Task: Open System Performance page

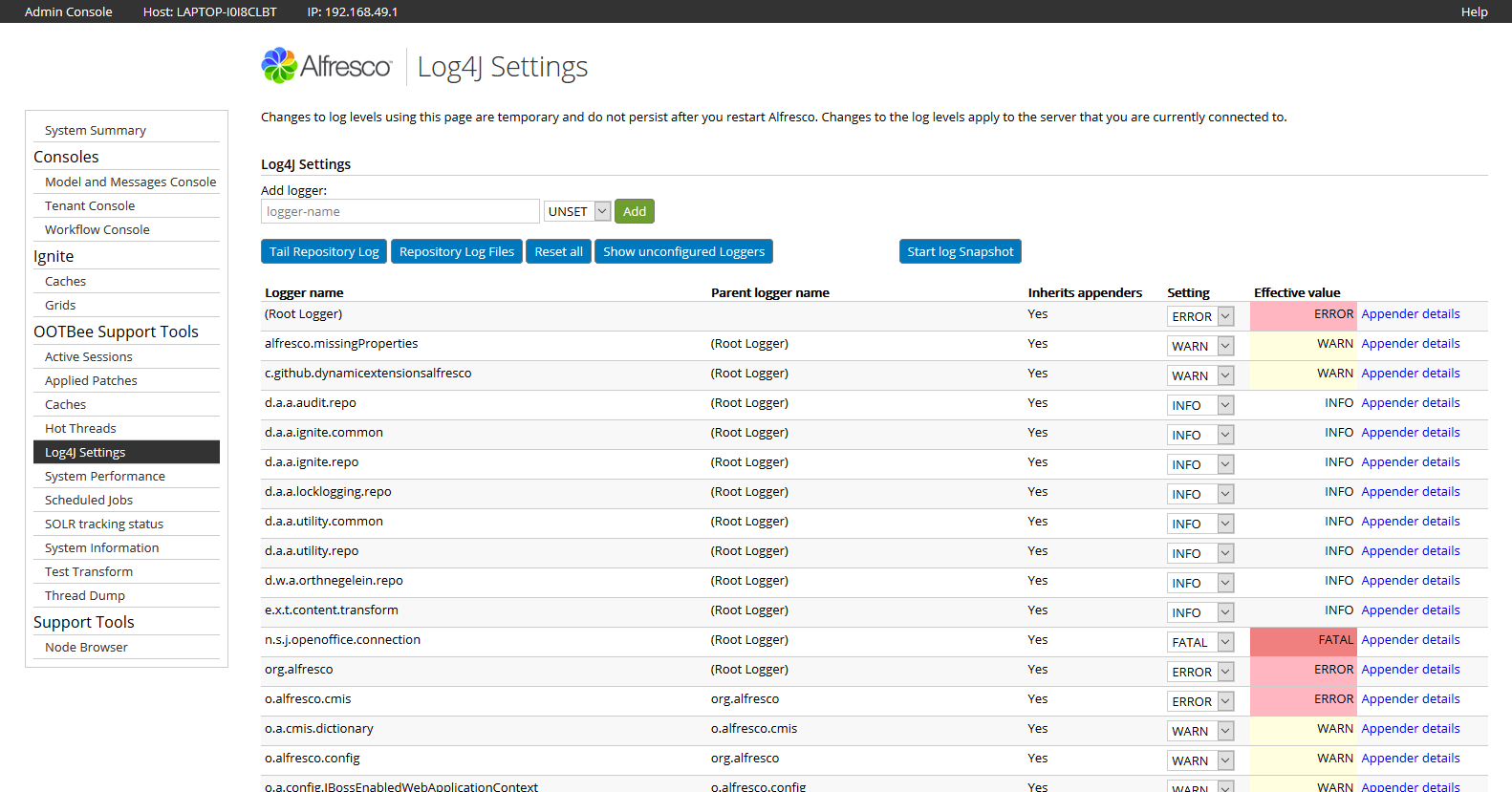Action: 105,476
